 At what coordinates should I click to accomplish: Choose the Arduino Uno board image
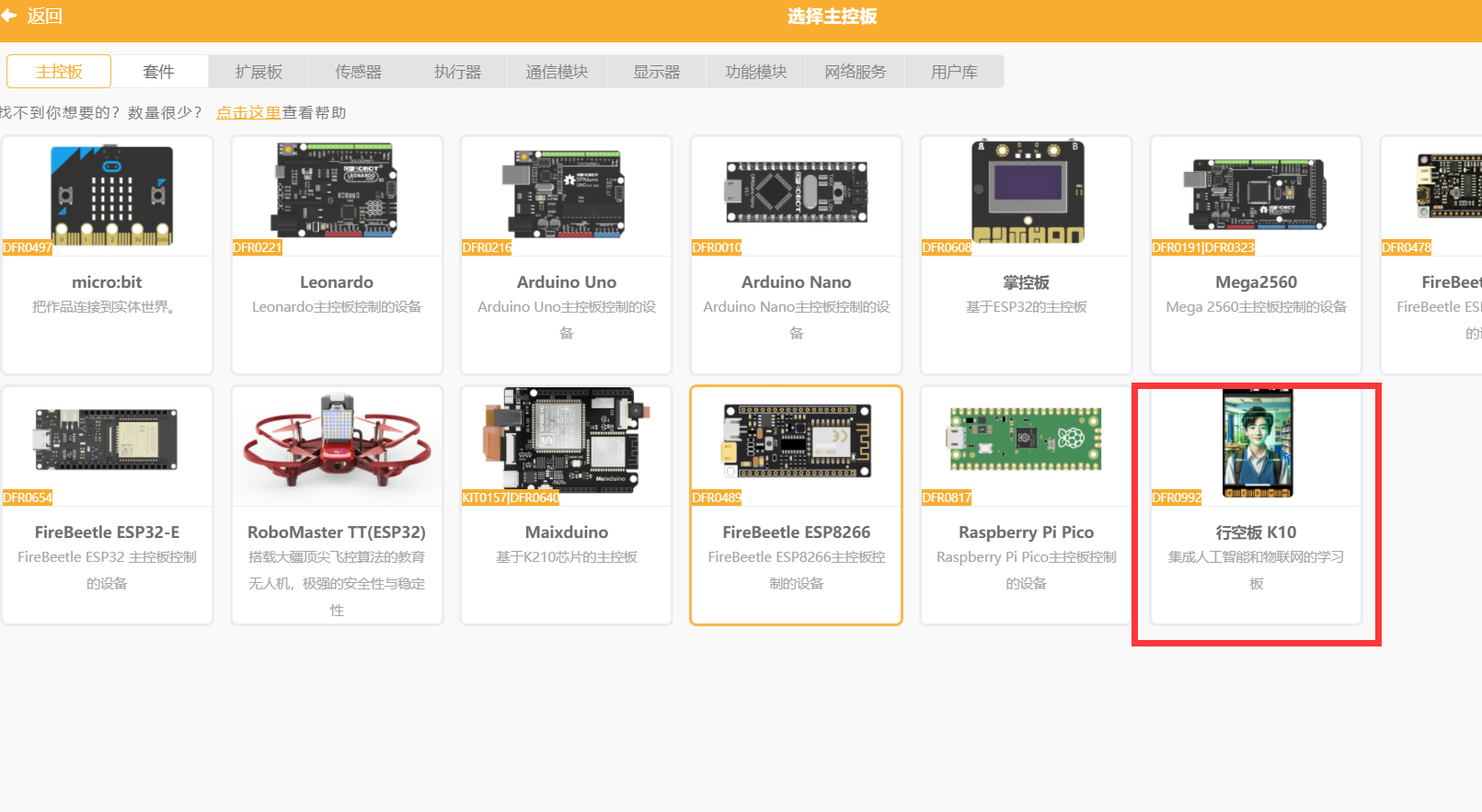click(563, 192)
